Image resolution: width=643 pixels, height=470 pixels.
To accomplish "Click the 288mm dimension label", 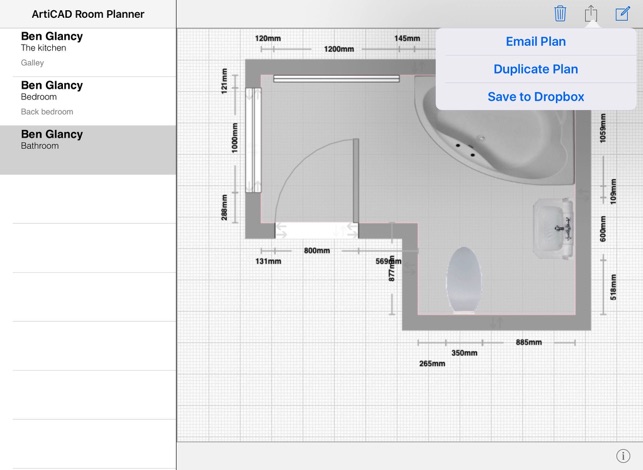I will pyautogui.click(x=224, y=208).
